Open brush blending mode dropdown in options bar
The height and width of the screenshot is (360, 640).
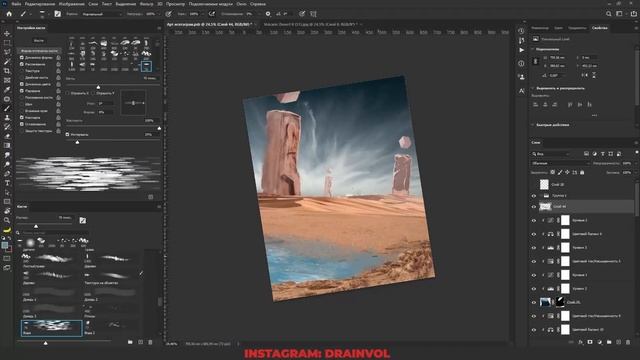coord(101,14)
